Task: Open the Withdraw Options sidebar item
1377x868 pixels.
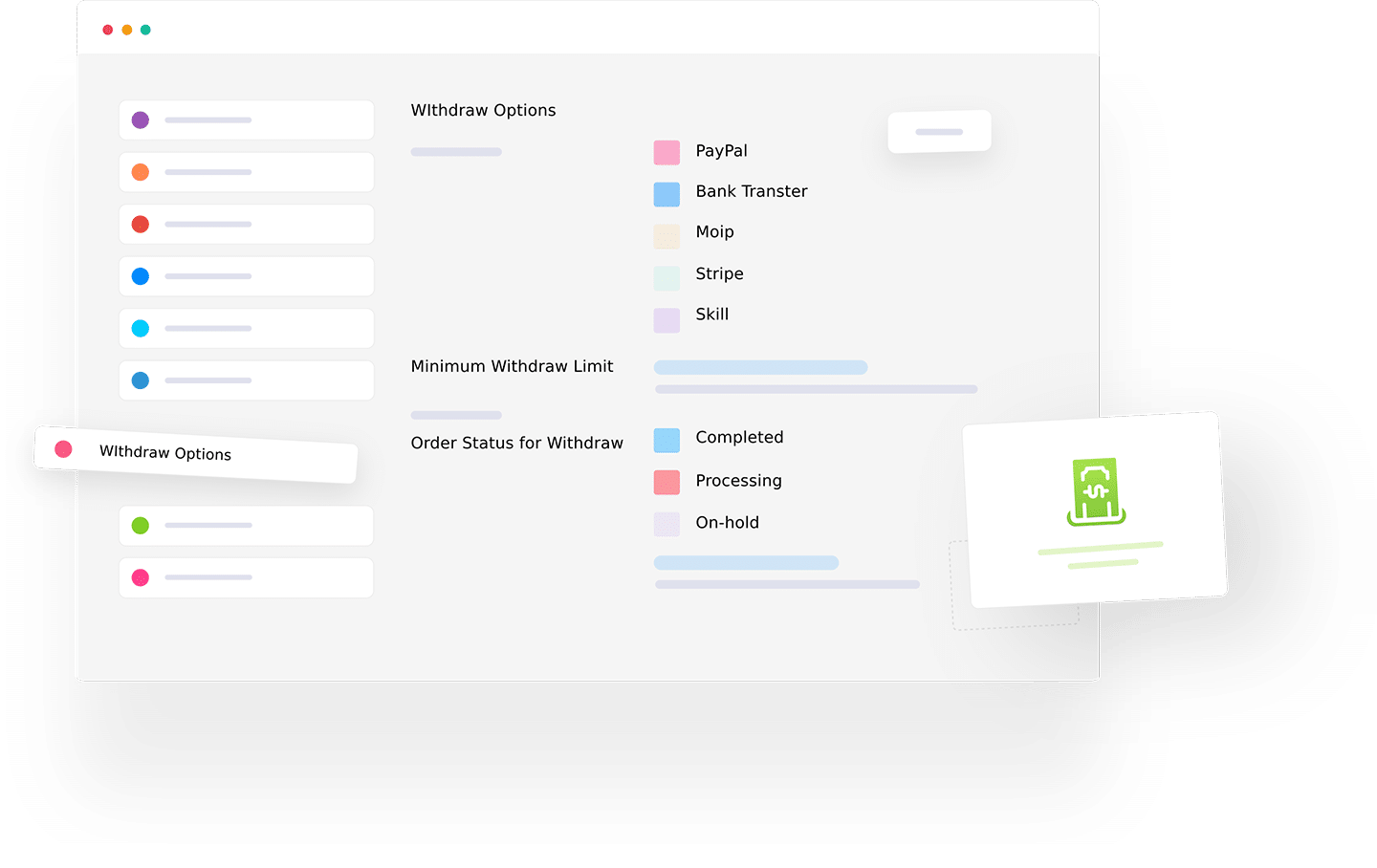Action: 196,454
